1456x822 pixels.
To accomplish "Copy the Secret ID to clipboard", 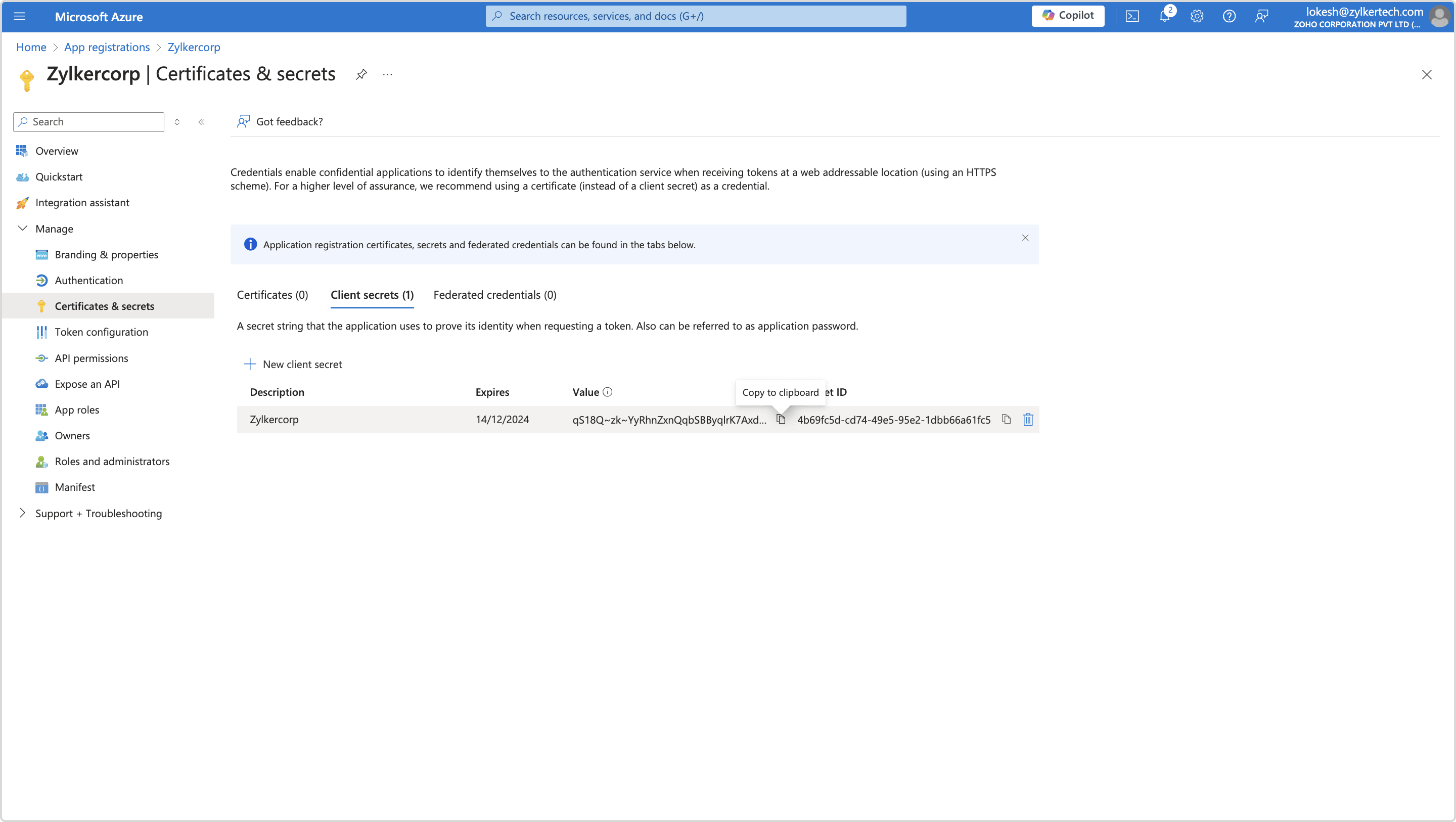I will [1006, 419].
